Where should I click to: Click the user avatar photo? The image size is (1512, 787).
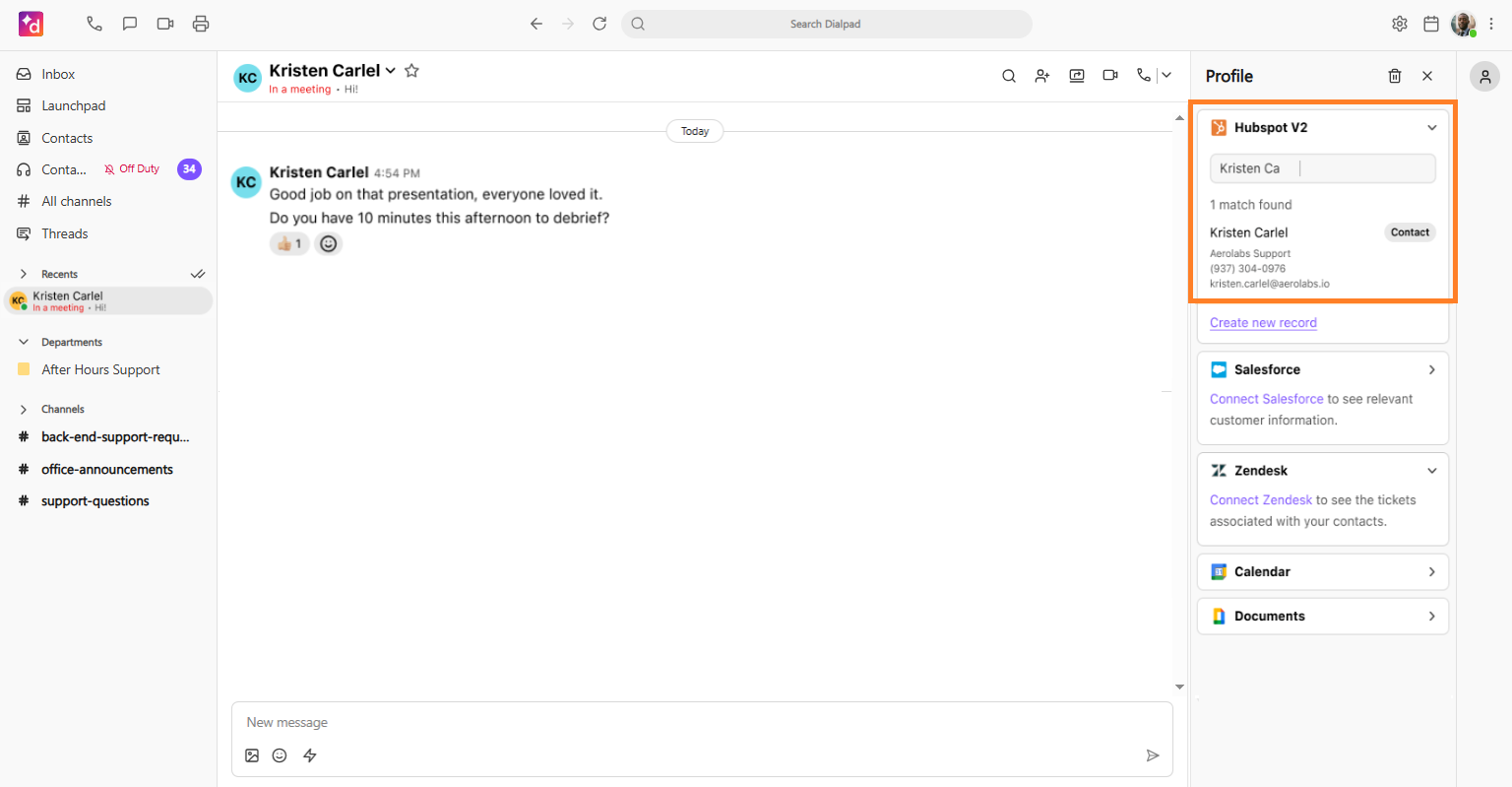[x=1464, y=24]
